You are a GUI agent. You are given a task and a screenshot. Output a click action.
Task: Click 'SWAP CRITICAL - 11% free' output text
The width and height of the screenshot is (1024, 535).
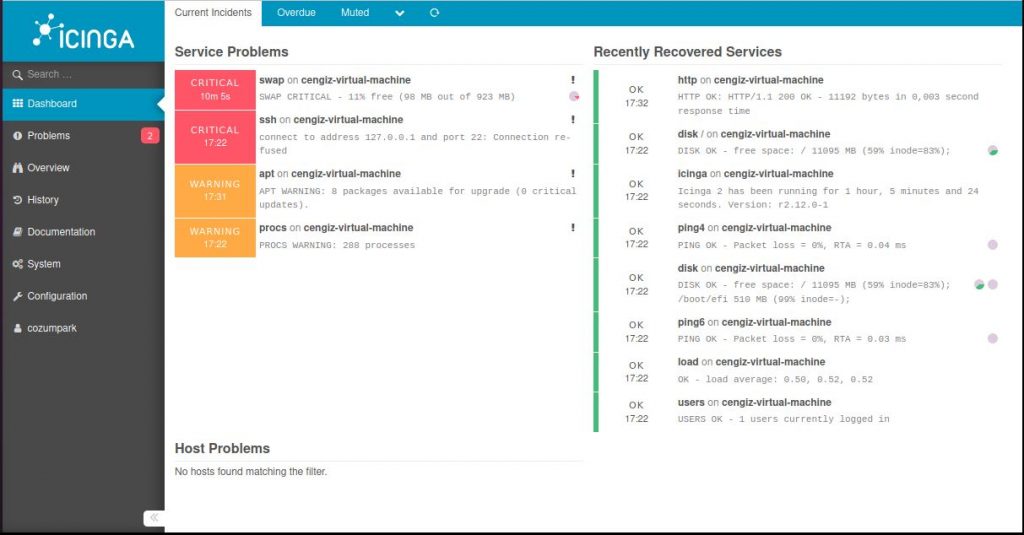(x=387, y=97)
